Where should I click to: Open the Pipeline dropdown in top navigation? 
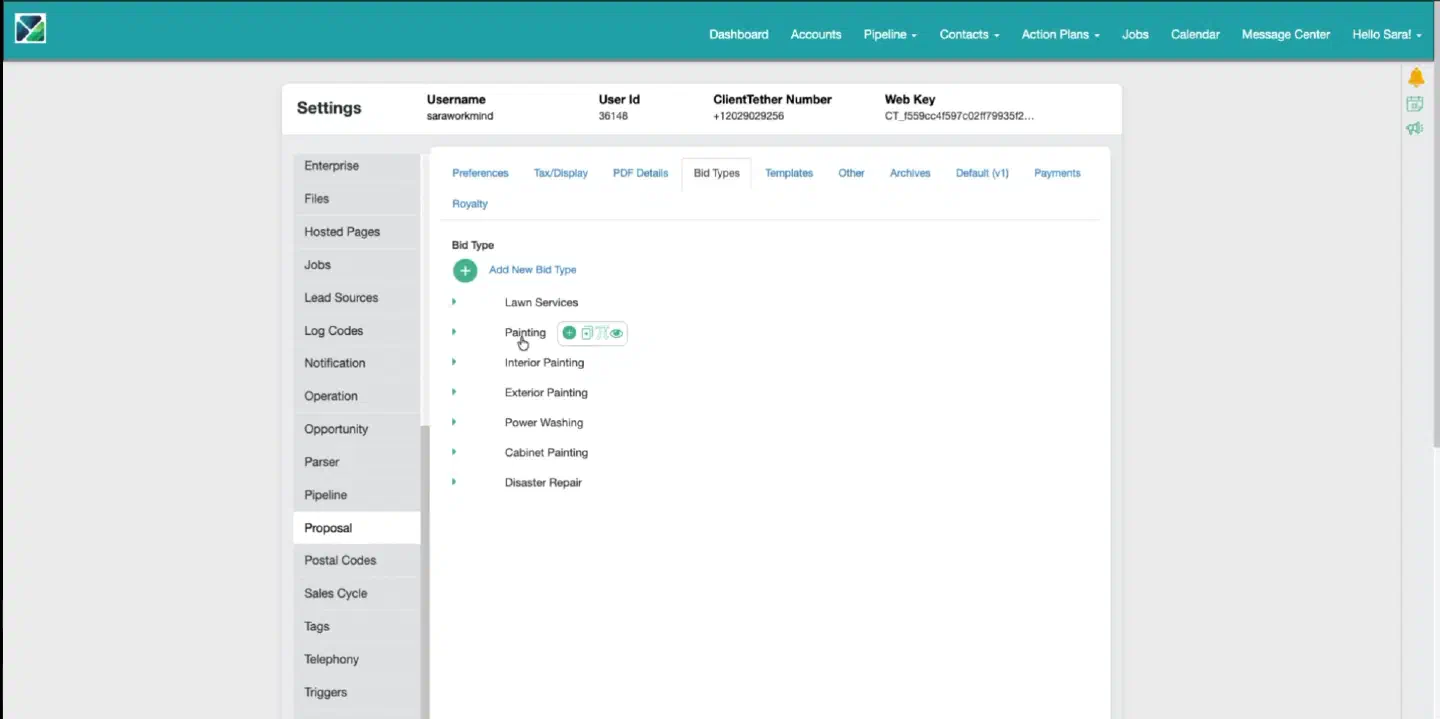point(890,34)
